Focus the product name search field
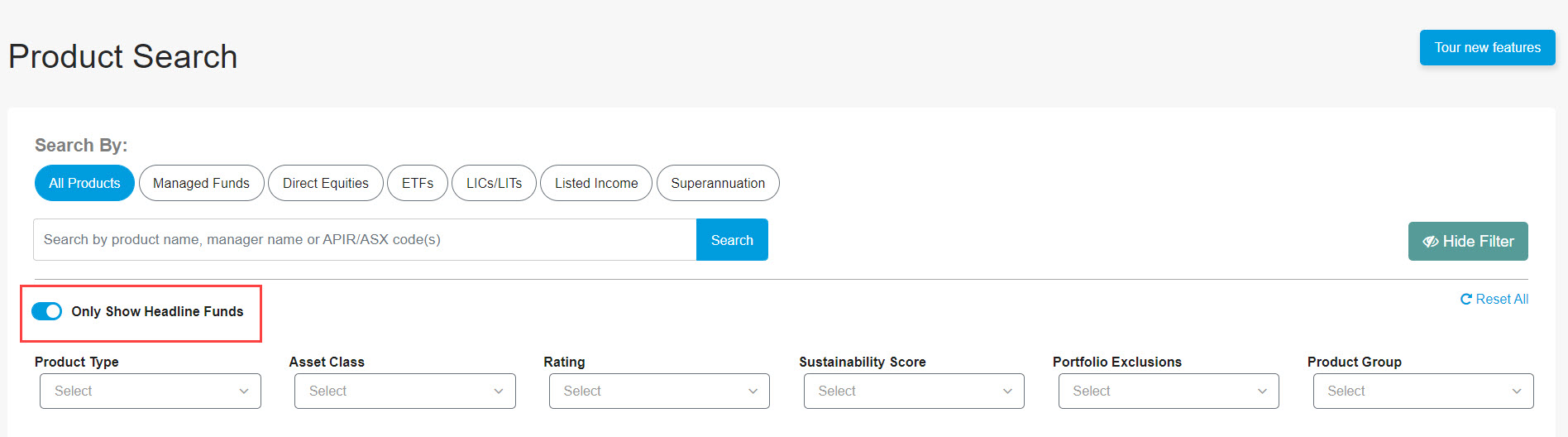Image resolution: width=1568 pixels, height=437 pixels. [x=365, y=240]
